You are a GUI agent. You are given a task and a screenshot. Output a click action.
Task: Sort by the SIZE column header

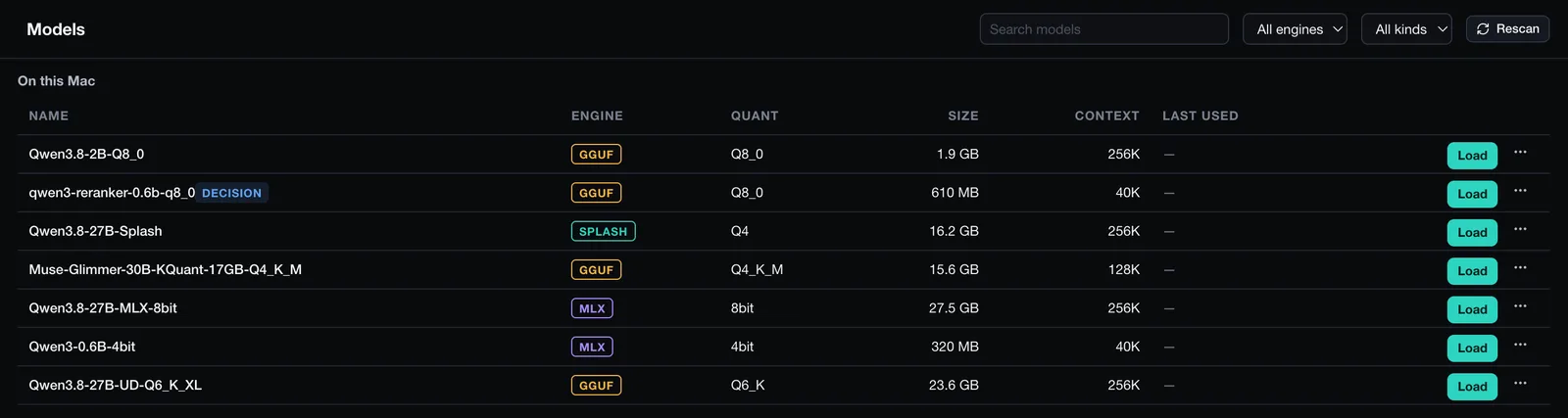(963, 116)
